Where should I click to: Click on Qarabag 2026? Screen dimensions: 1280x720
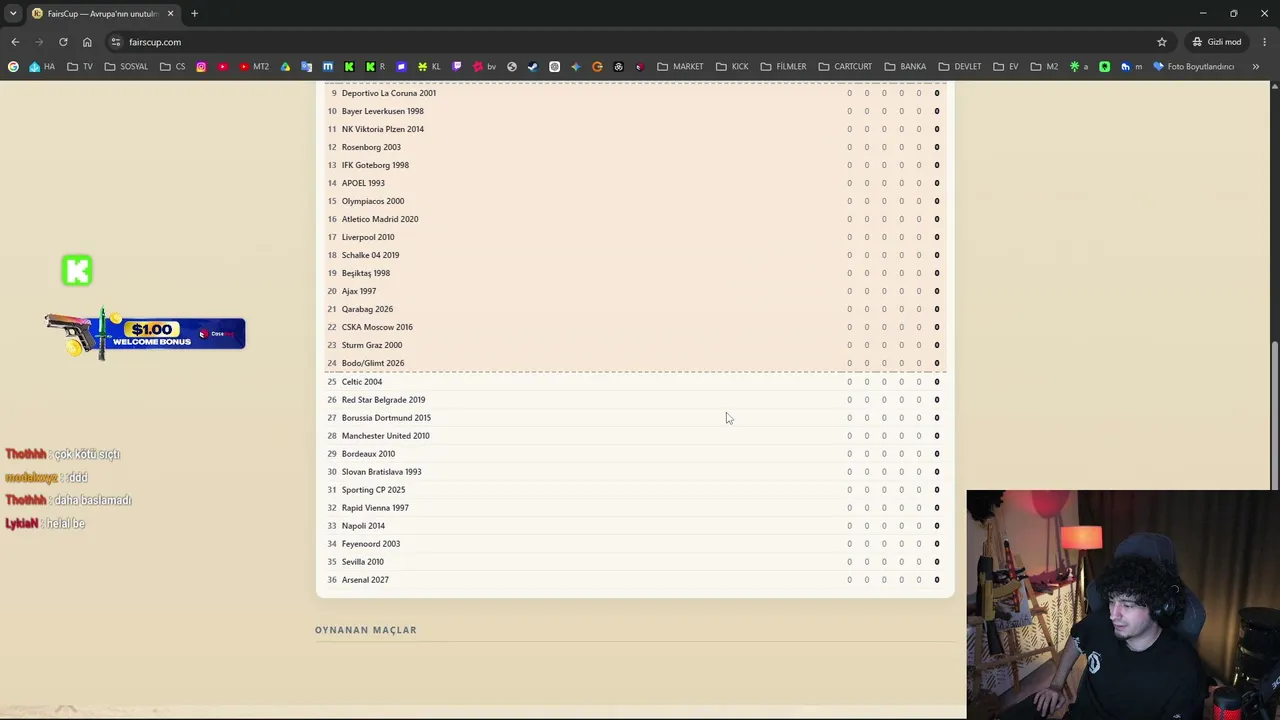367,309
